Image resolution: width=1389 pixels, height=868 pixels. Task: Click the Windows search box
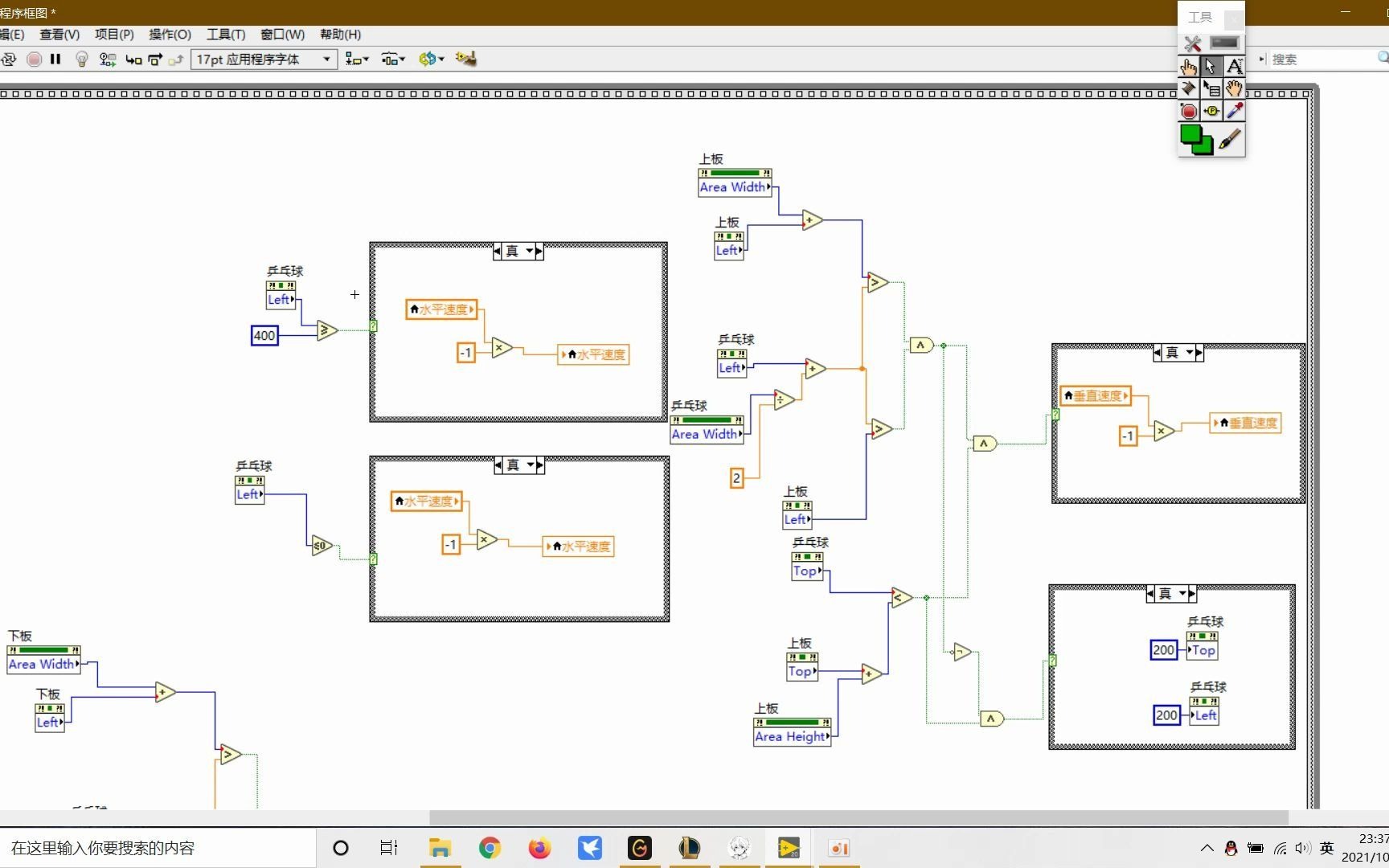click(158, 848)
